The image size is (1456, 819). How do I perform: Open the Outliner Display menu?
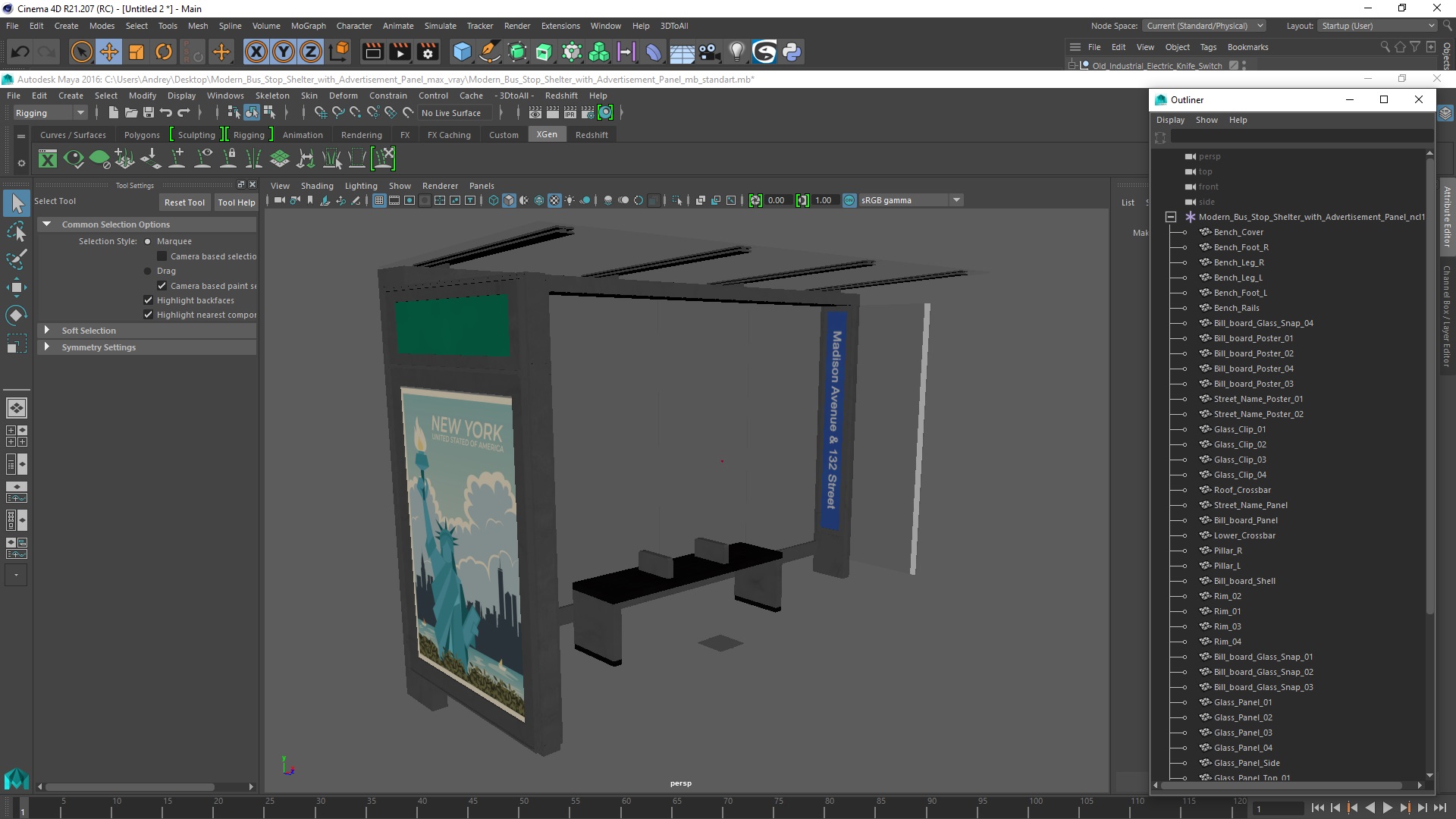pos(1170,120)
